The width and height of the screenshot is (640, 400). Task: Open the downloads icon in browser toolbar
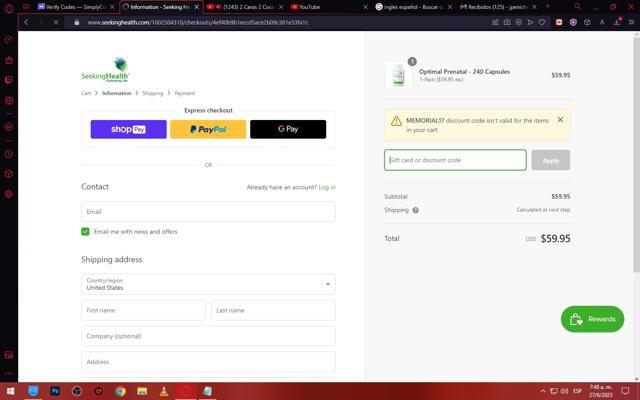point(617,22)
